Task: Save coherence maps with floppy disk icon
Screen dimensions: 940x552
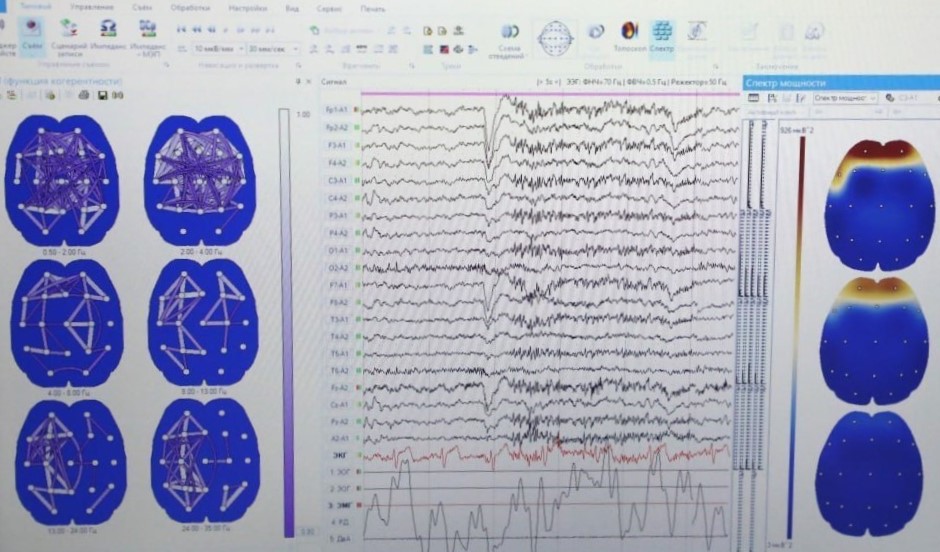Action: coord(102,95)
